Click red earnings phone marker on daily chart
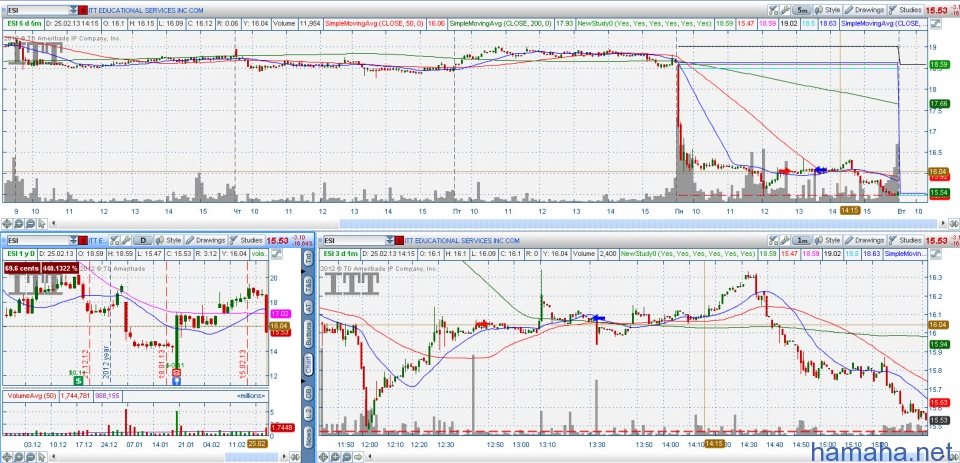Screen dimensions: 960x463 176,372
